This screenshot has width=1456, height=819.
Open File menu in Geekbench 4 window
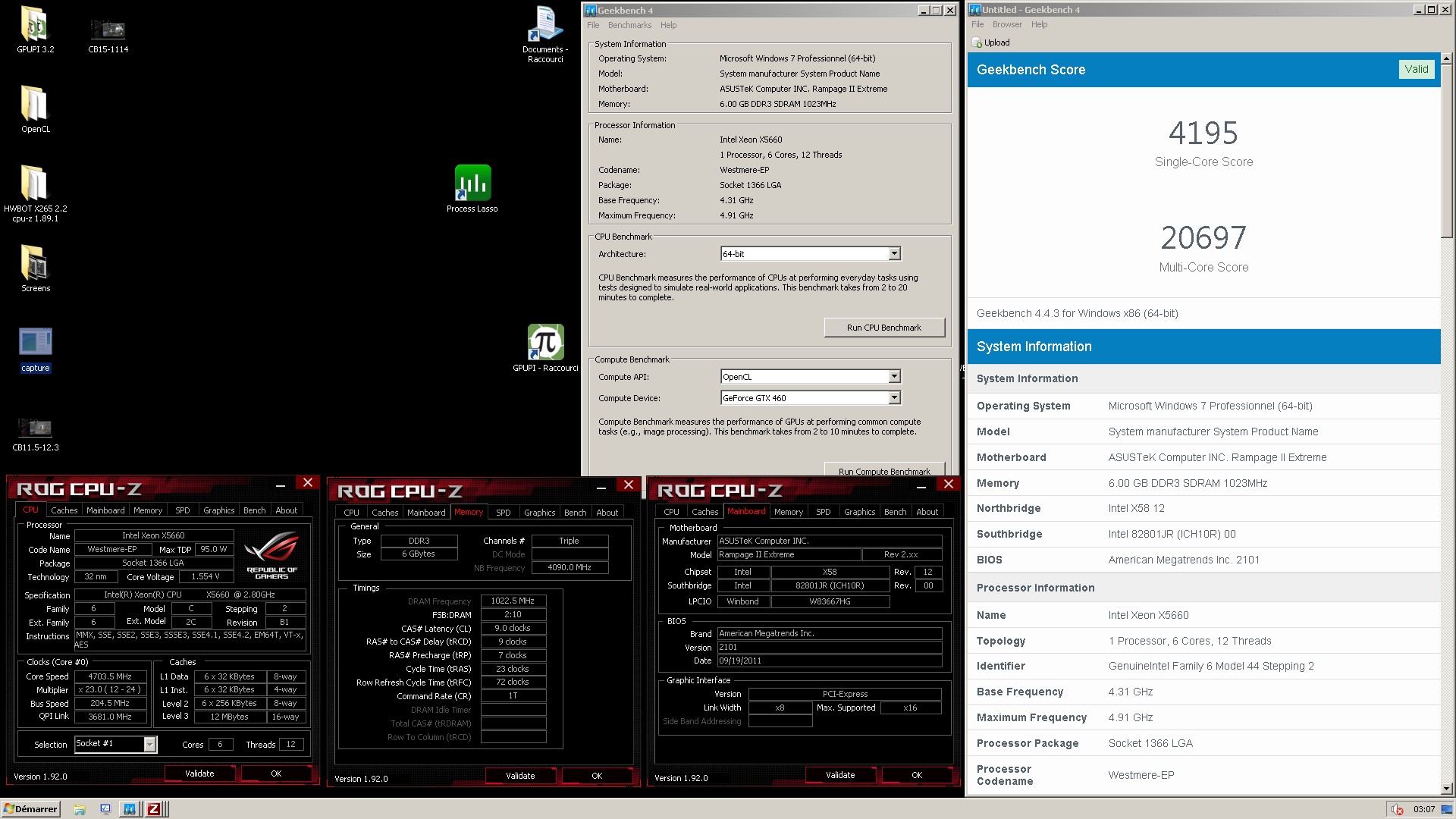click(x=593, y=25)
